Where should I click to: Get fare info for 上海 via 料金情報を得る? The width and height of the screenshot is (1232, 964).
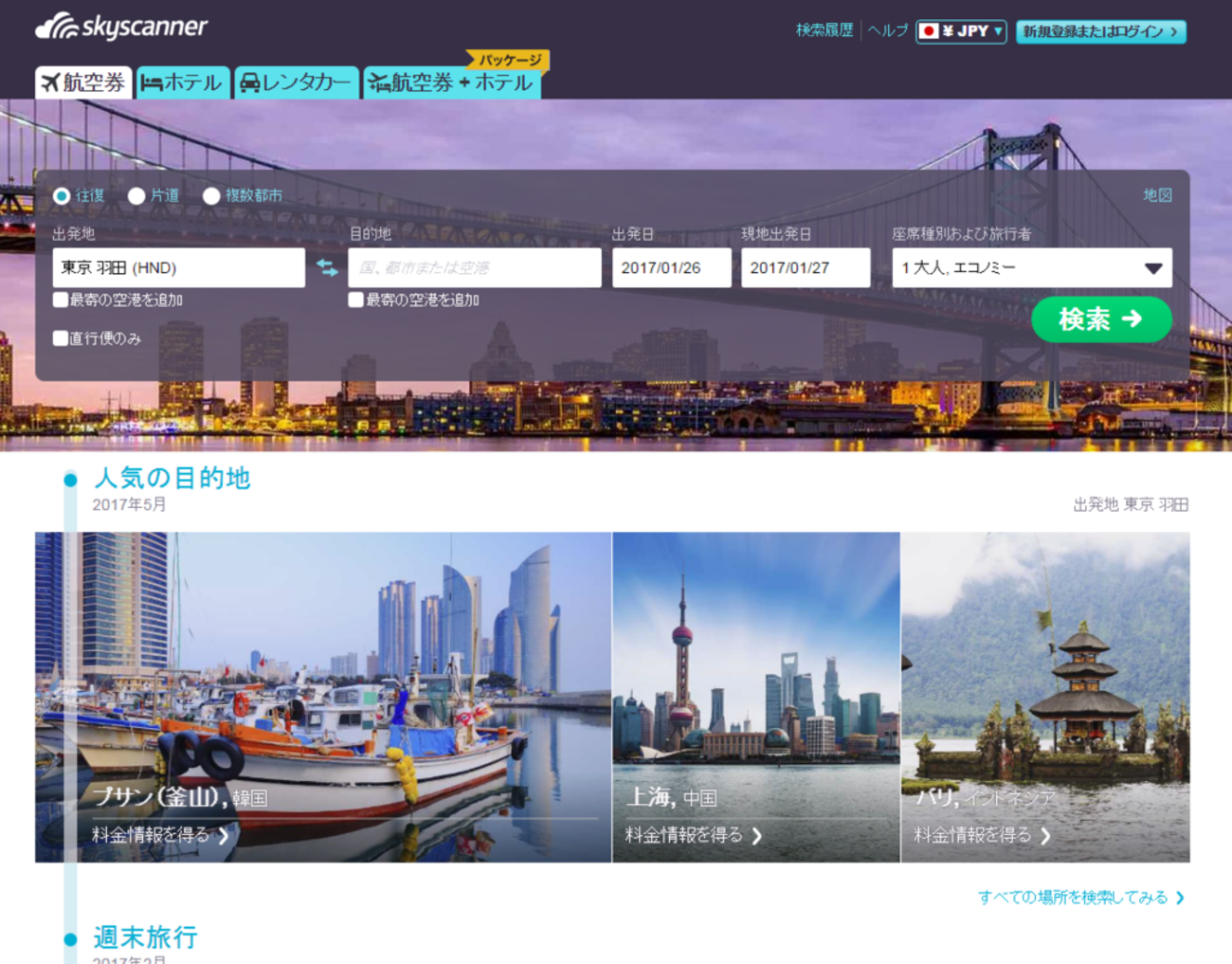click(694, 835)
